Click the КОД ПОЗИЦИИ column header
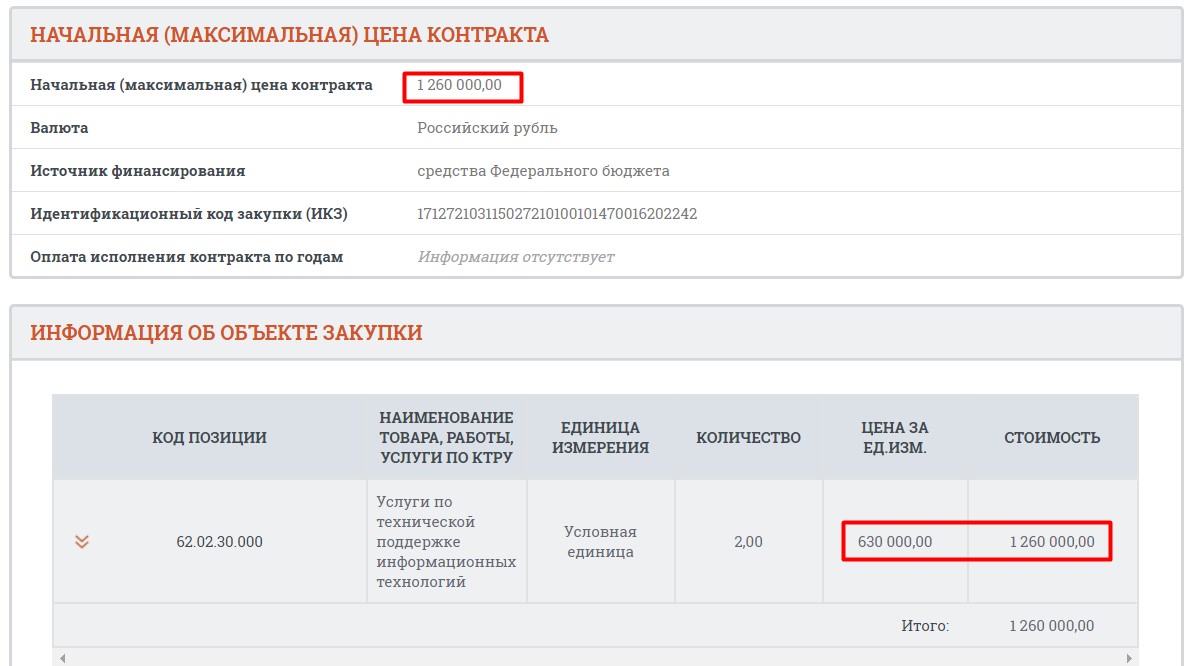Viewport: 1195px width, 666px height. click(x=209, y=437)
